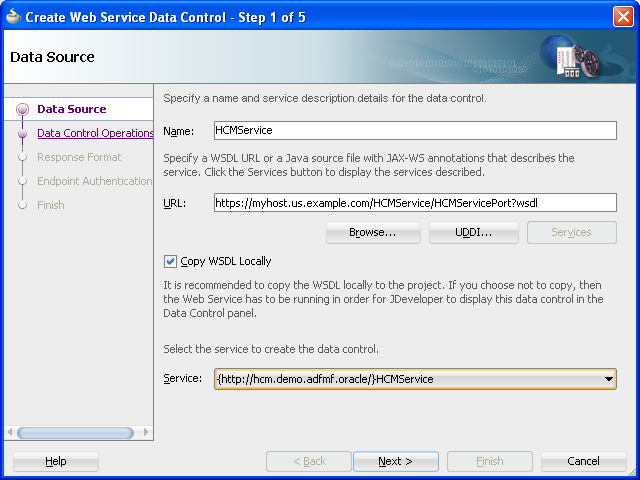Click the Services button
640x480 pixels.
[x=571, y=233]
